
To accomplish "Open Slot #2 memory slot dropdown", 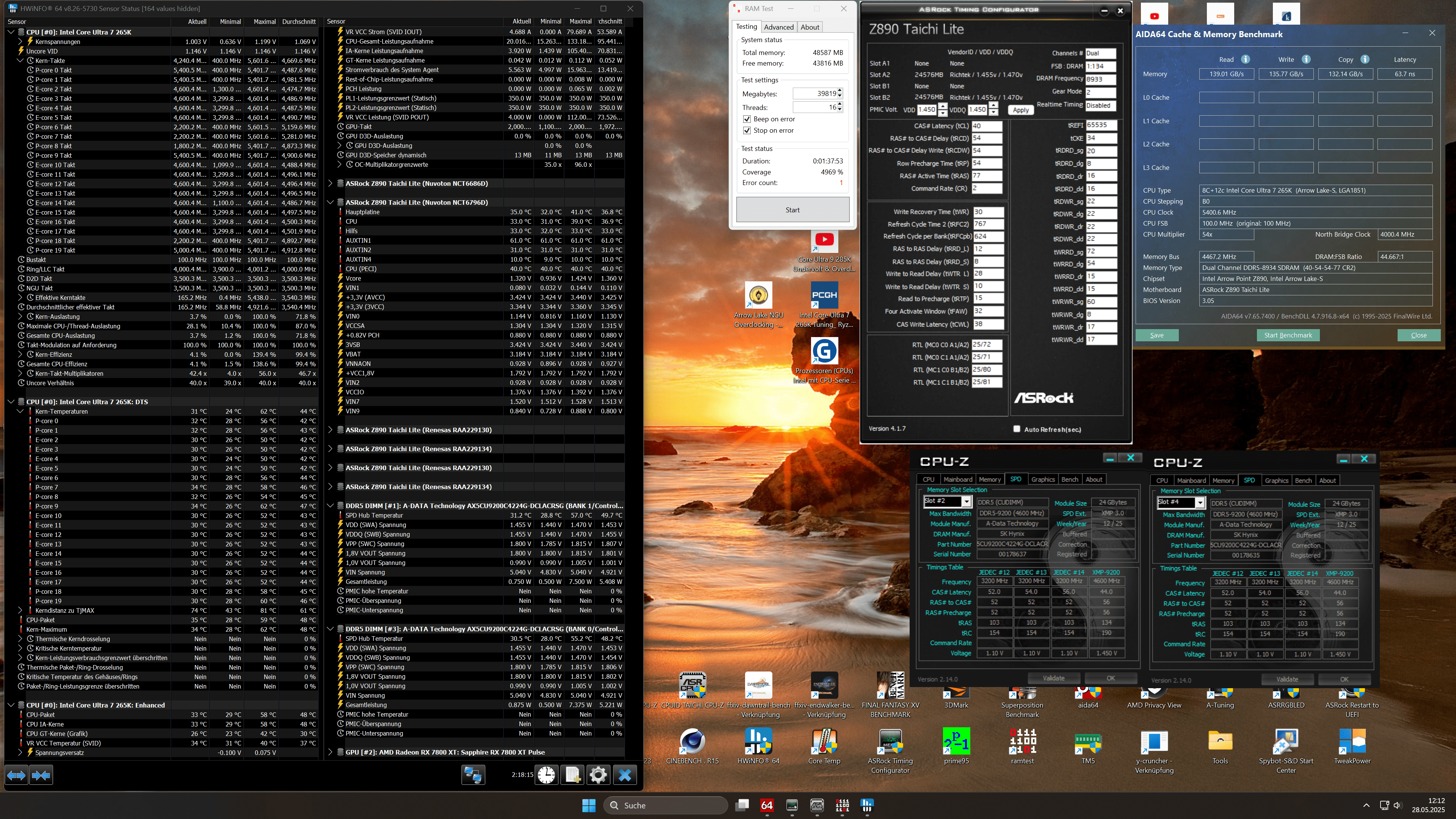I will pos(966,502).
